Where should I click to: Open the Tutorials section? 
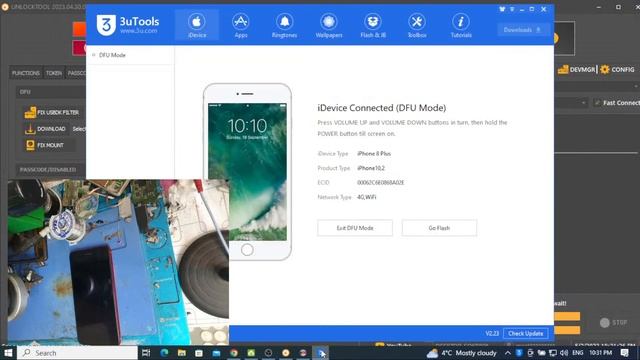tap(461, 25)
